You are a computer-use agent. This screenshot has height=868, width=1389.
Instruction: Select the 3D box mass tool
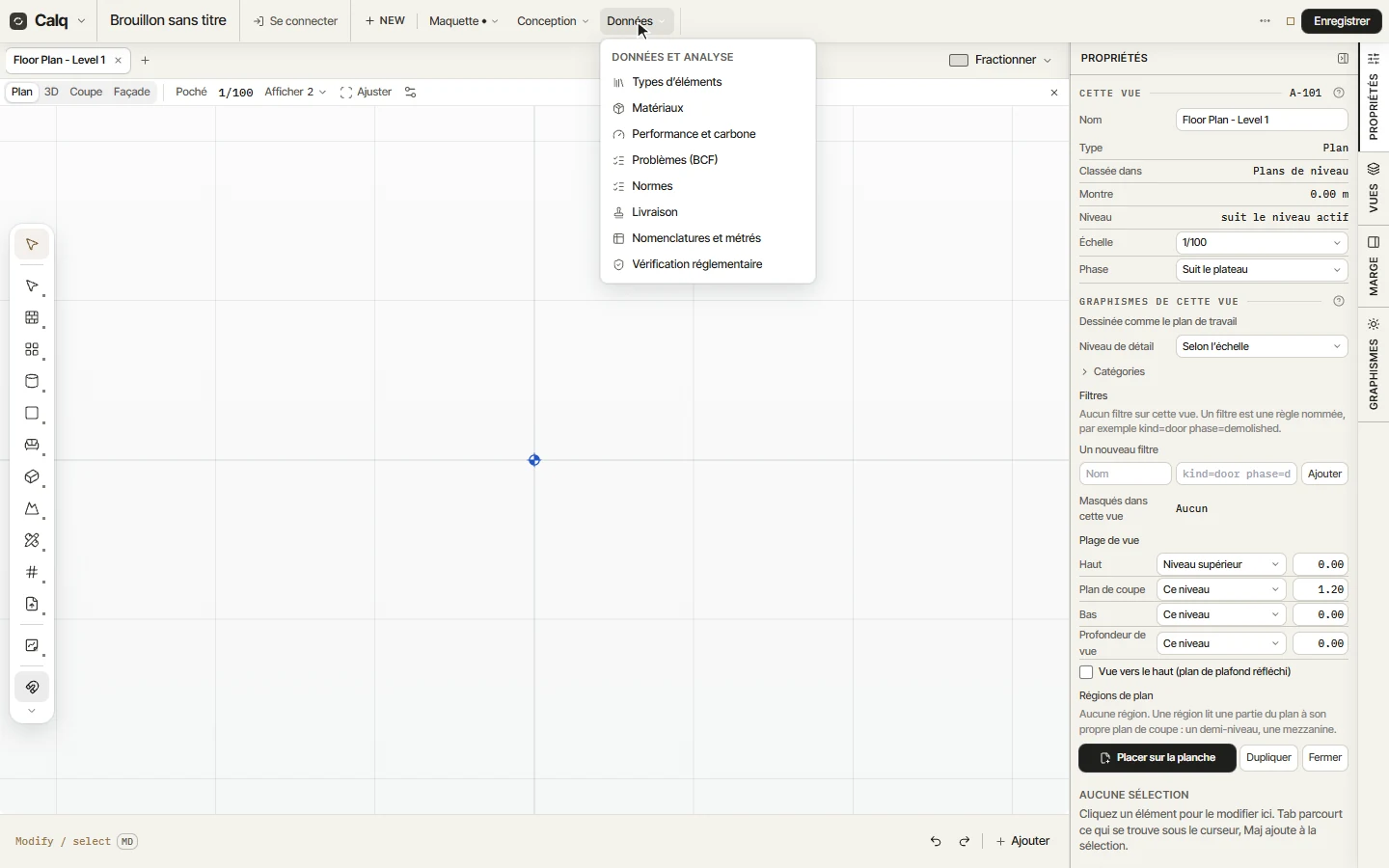click(x=32, y=477)
